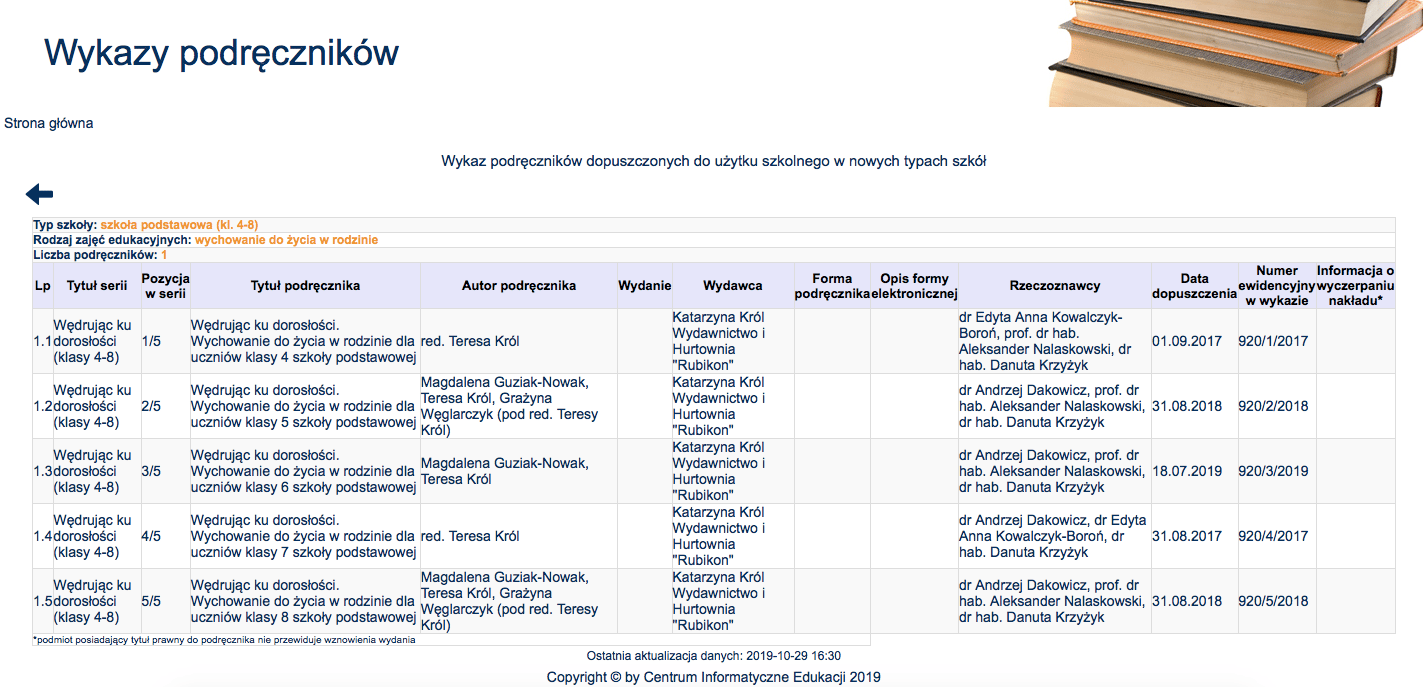1423x687 pixels.
Task: Click author 'red. Teresa Król' in row 1.4
Action: coord(470,536)
